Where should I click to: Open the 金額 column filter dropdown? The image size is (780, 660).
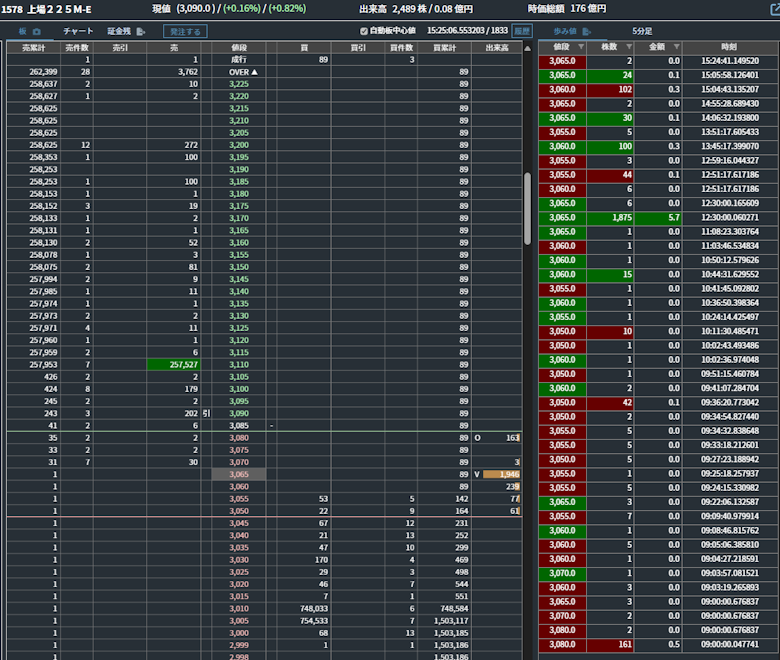pos(677,47)
